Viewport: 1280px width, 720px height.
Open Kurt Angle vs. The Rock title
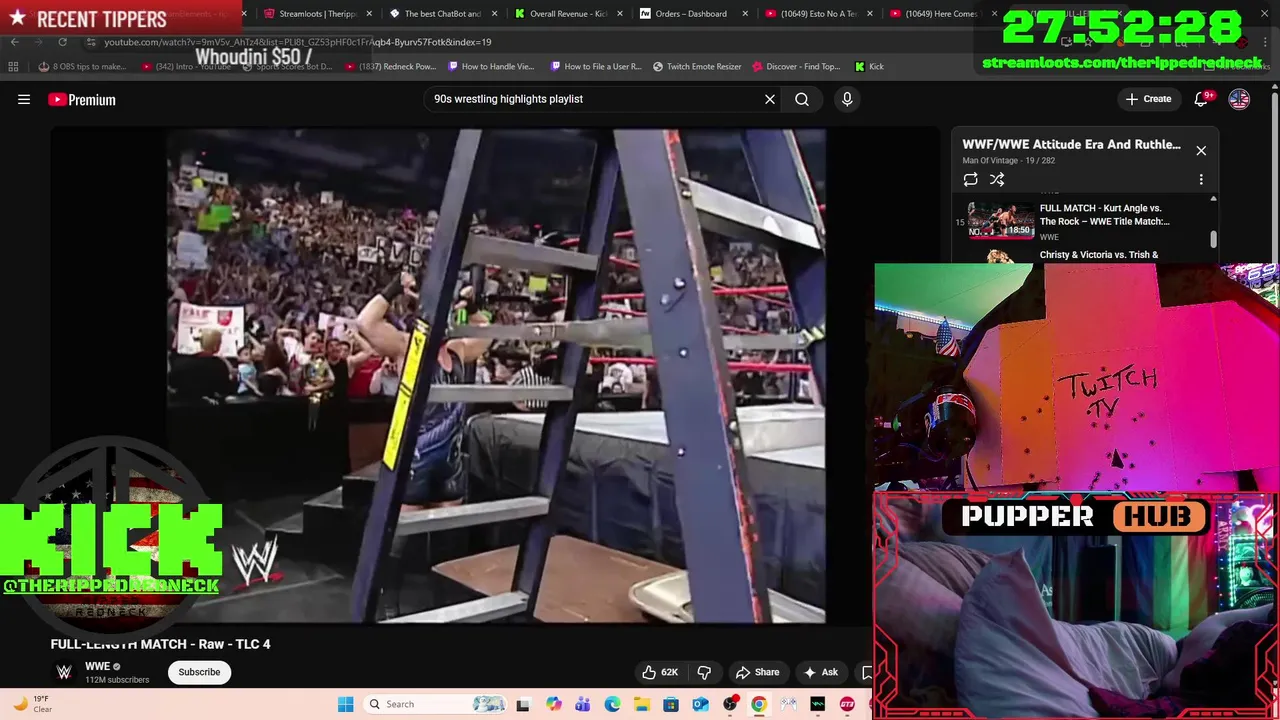(1104, 215)
